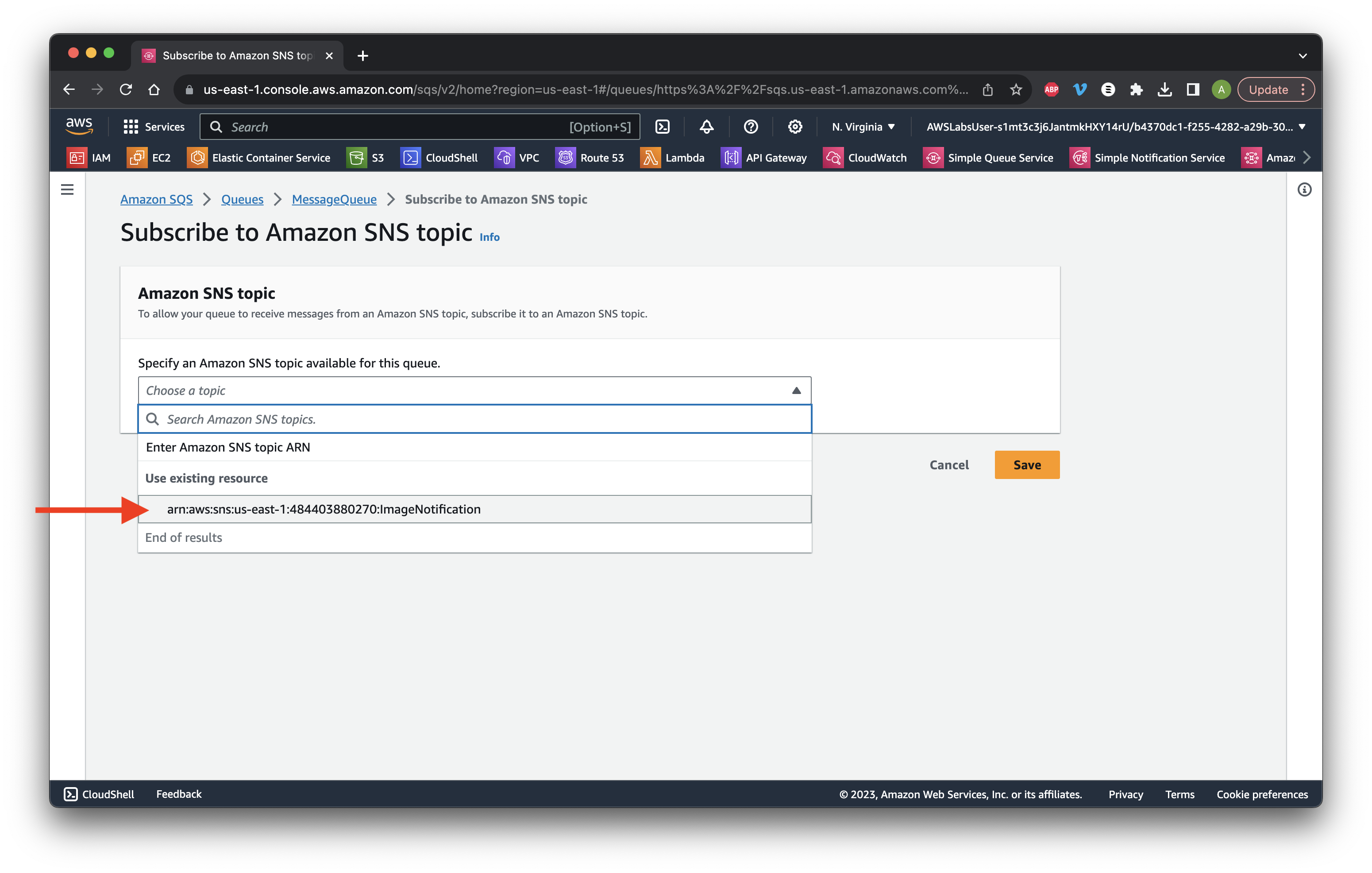
Task: Open CloudShell favorites shortcut
Action: 439,158
